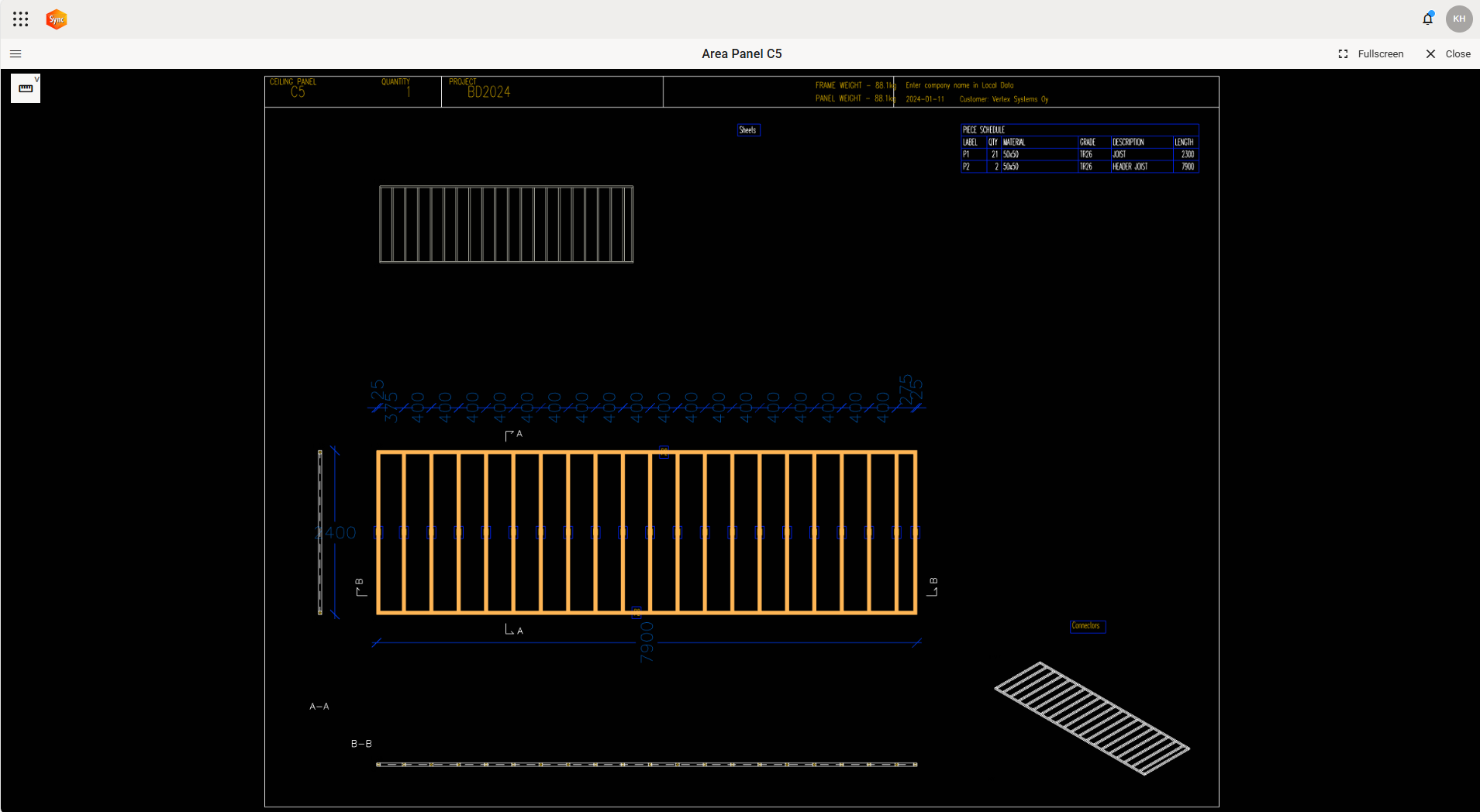Viewport: 1480px width, 812px height.
Task: Click the Close button label
Action: coord(1458,53)
